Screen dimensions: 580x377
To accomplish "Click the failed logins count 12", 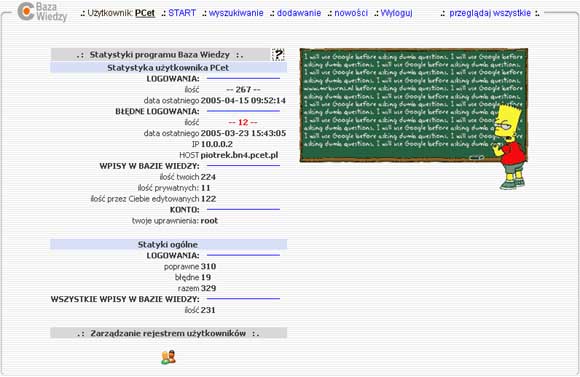I will click(243, 122).
